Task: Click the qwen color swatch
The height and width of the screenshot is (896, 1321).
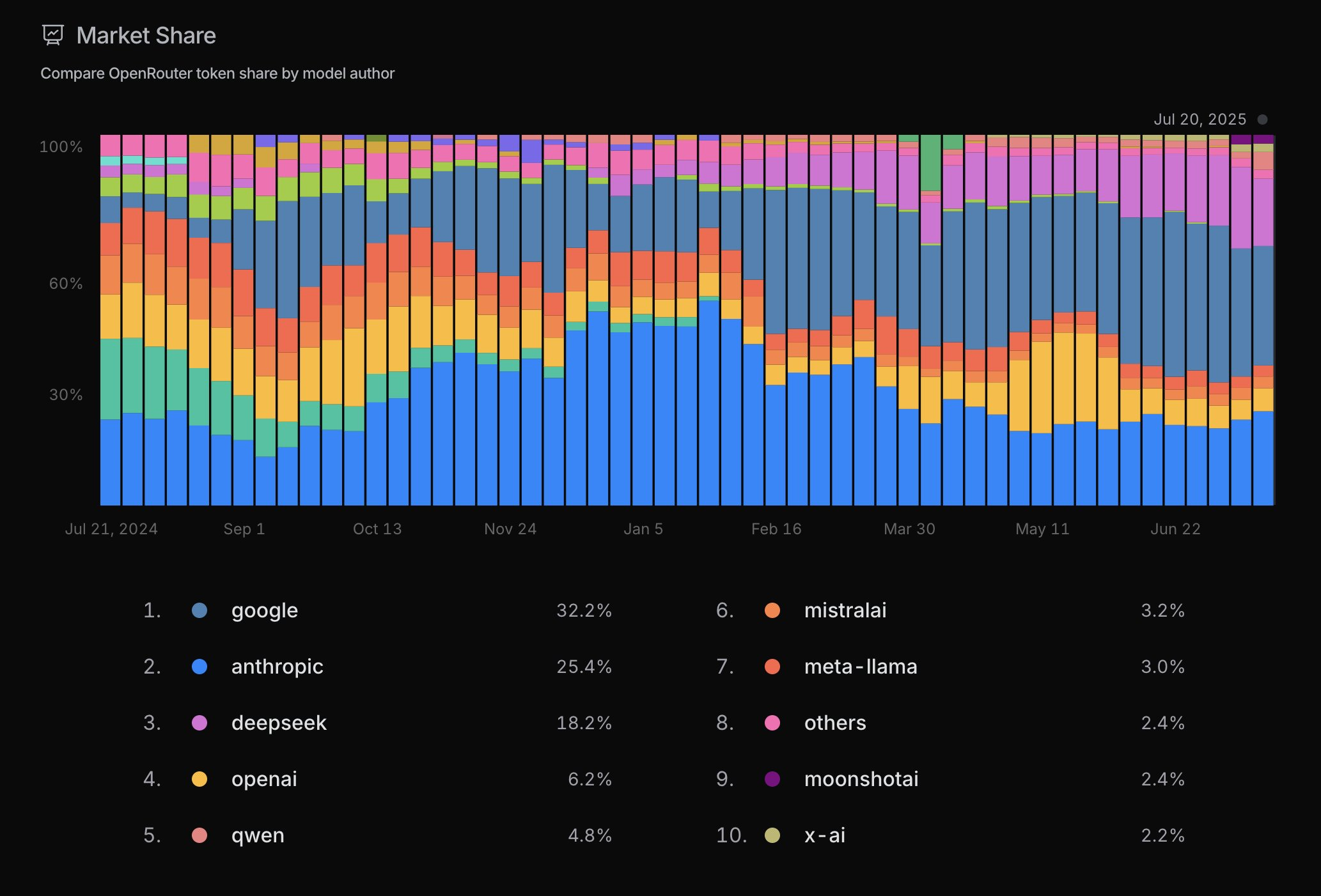Action: tap(199, 835)
